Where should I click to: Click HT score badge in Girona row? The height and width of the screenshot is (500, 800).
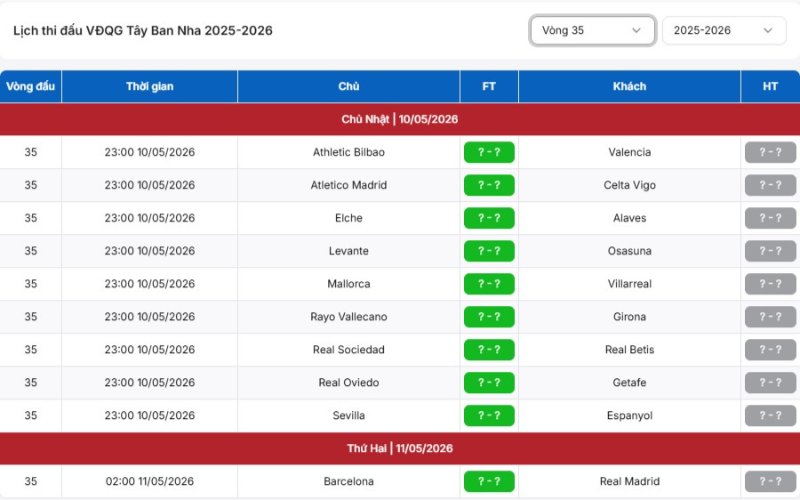[770, 317]
